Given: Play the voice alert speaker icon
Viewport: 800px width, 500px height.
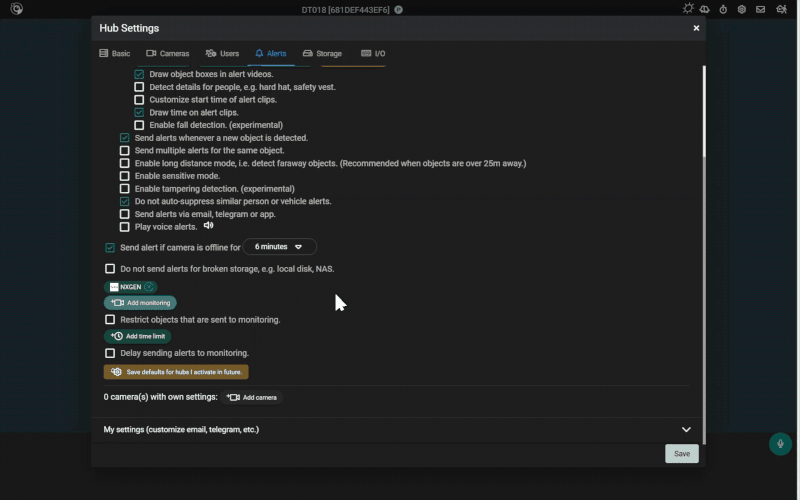Looking at the screenshot, I should click(x=209, y=226).
